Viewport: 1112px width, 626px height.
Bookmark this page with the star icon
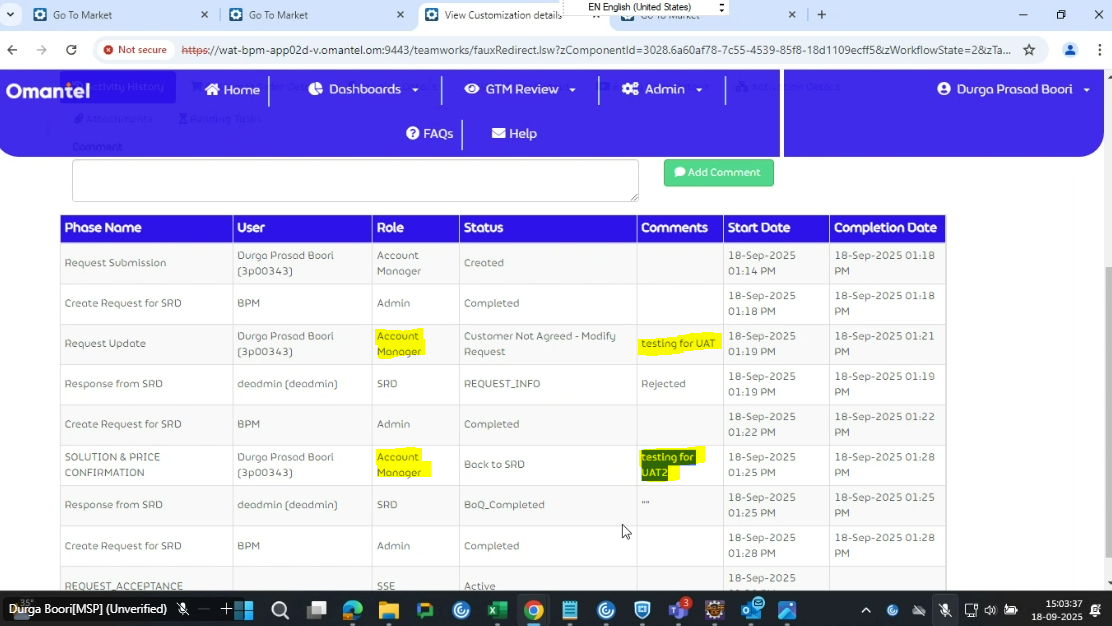coord(1029,50)
